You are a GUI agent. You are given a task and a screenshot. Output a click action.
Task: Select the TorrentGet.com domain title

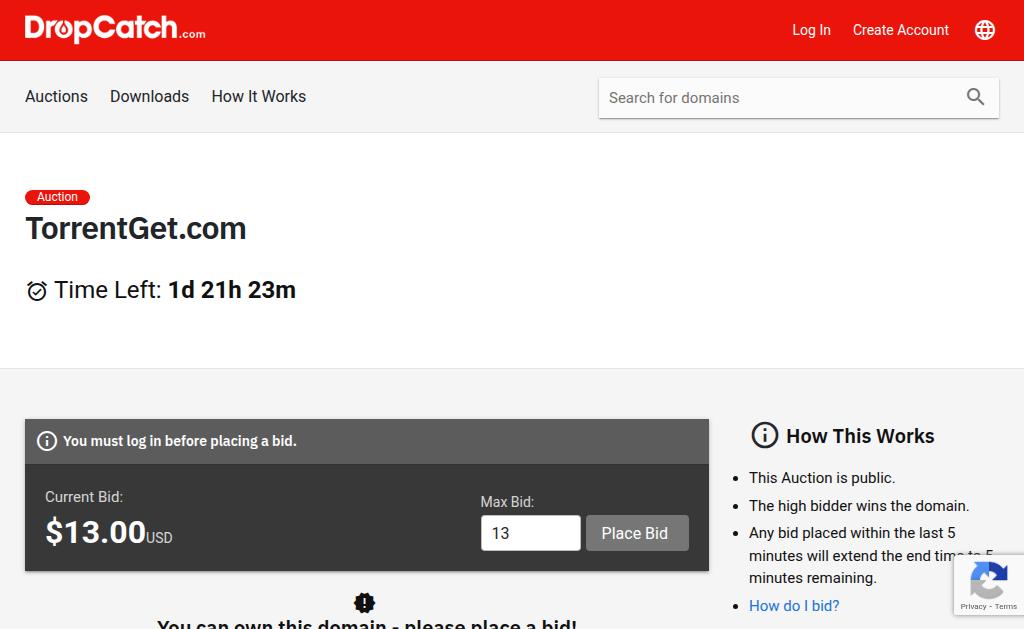click(x=136, y=229)
